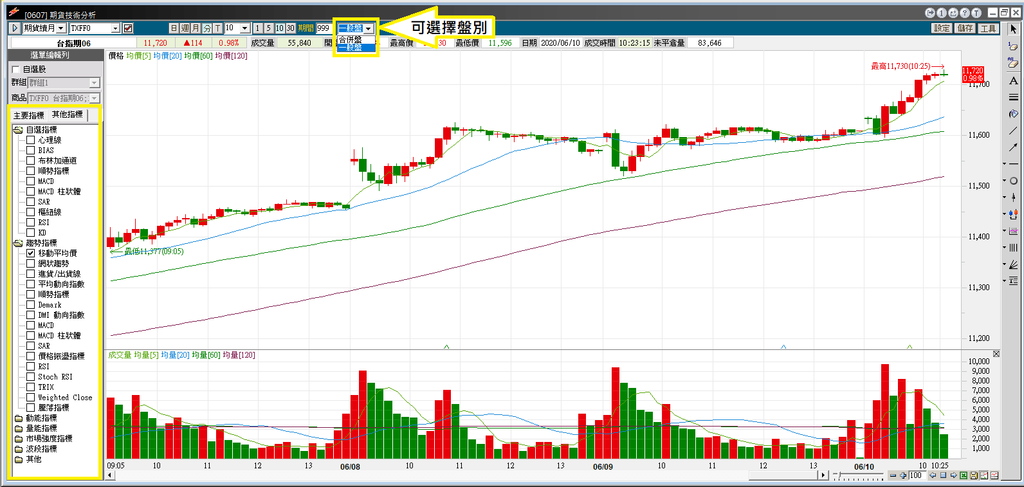Click the 期間 input field showing 999
The height and width of the screenshot is (487, 1024).
click(x=324, y=28)
